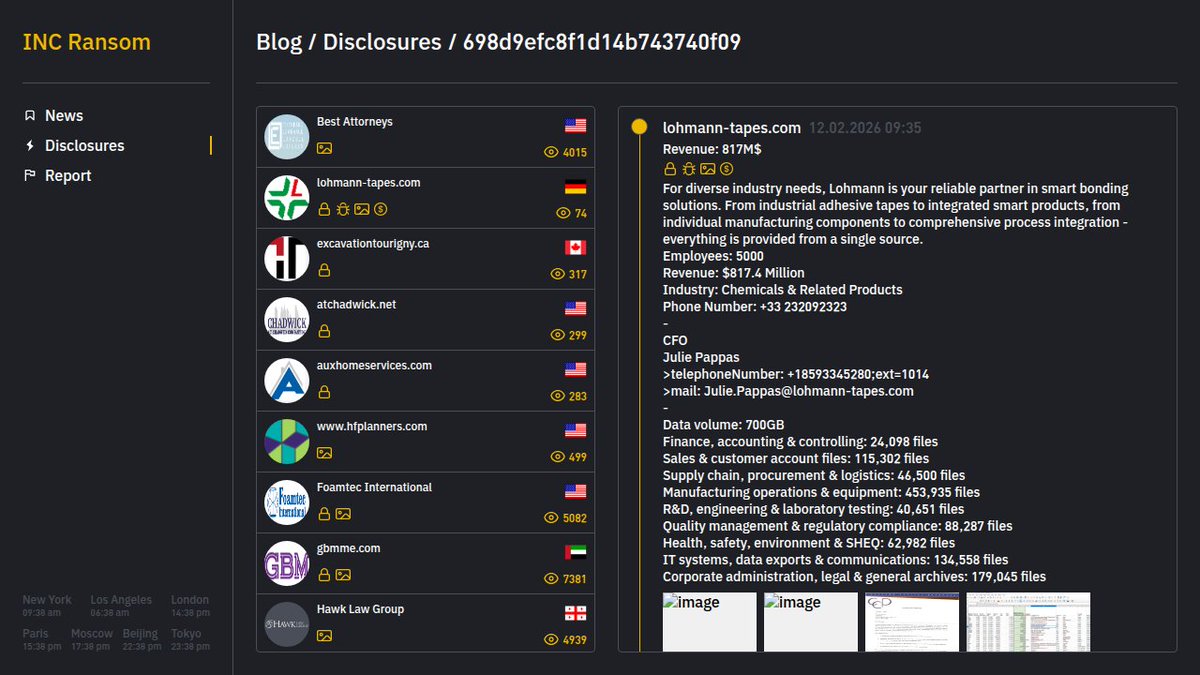The image size is (1200, 675).
Task: Click the flag icon beside Report
Action: tap(30, 176)
